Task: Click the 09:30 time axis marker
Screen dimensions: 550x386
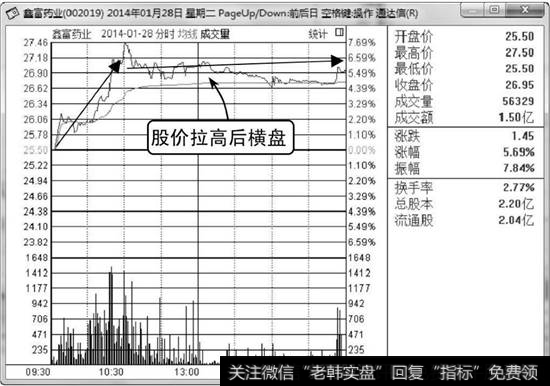Action: (x=38, y=372)
